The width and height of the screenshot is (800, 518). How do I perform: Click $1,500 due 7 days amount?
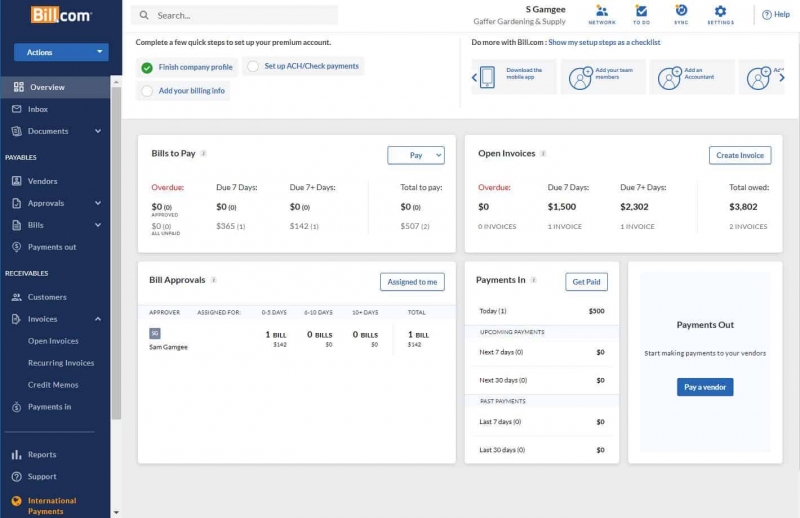(562, 207)
